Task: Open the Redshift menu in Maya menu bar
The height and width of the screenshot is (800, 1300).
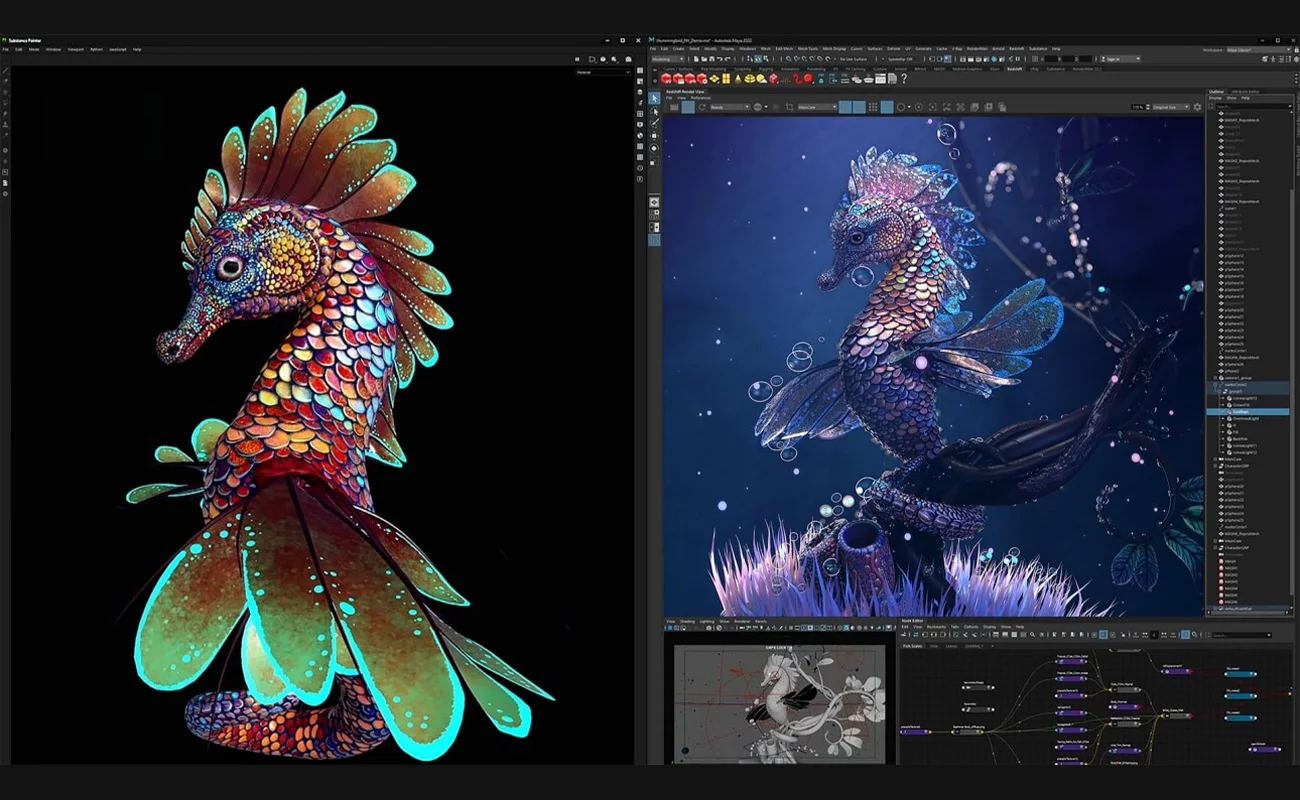Action: (x=1016, y=49)
